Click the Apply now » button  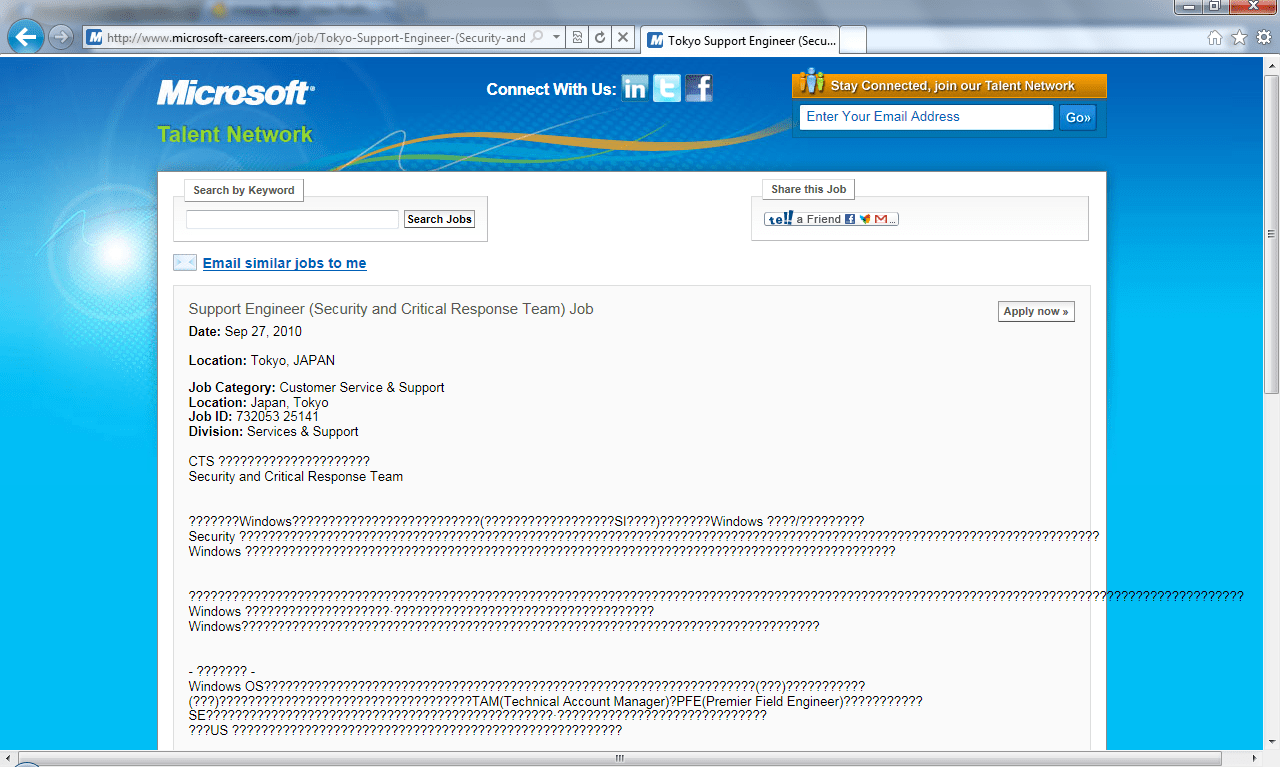click(x=1036, y=311)
